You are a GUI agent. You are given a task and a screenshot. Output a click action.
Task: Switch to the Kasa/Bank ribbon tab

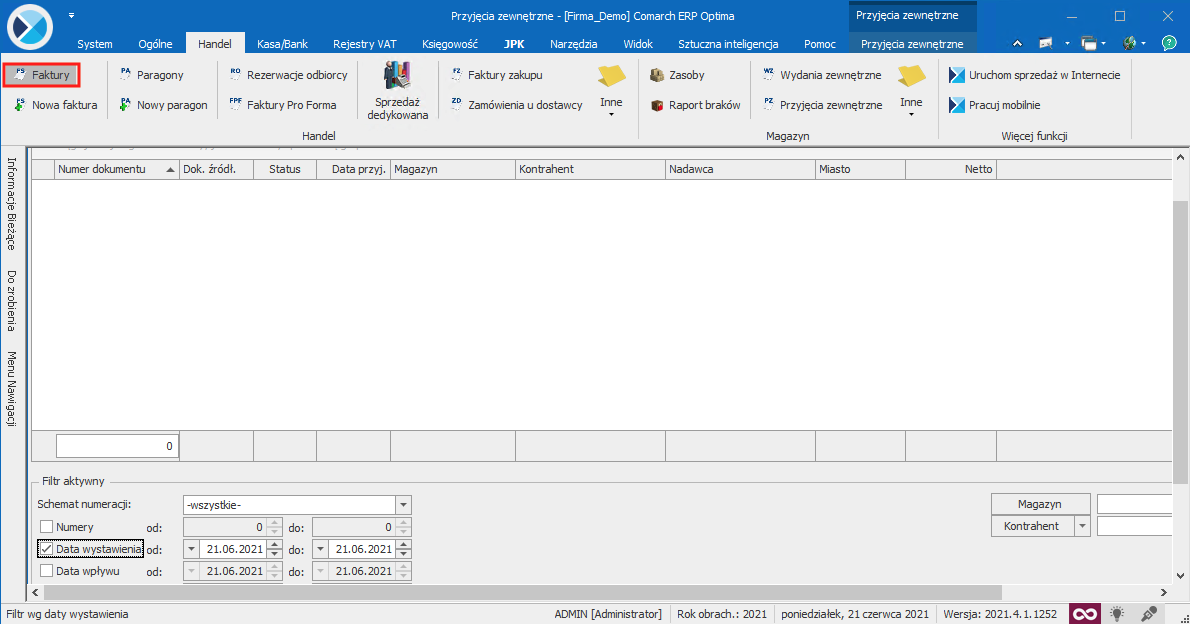pyautogui.click(x=281, y=43)
